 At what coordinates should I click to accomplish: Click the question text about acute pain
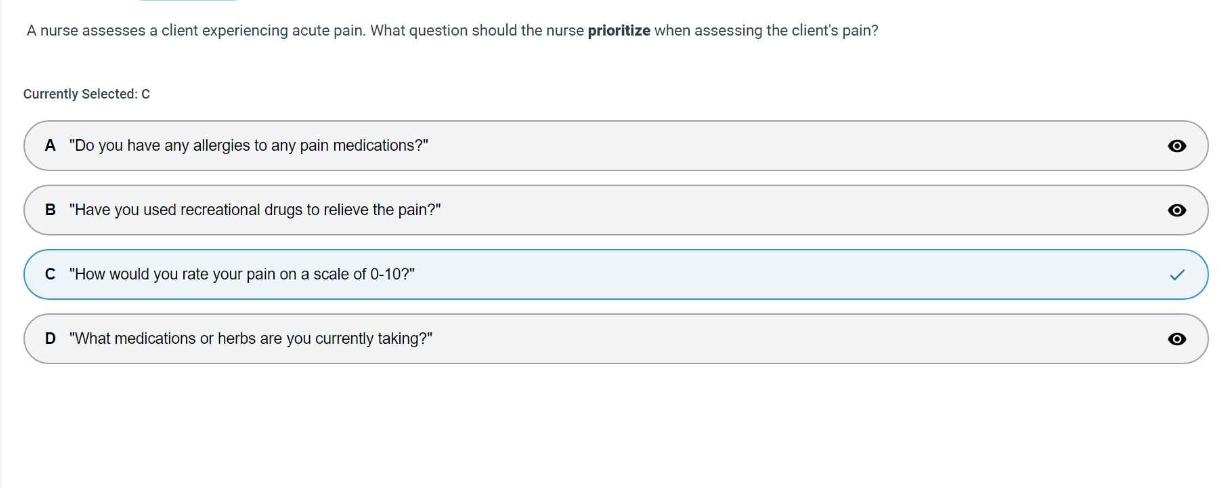pos(300,31)
